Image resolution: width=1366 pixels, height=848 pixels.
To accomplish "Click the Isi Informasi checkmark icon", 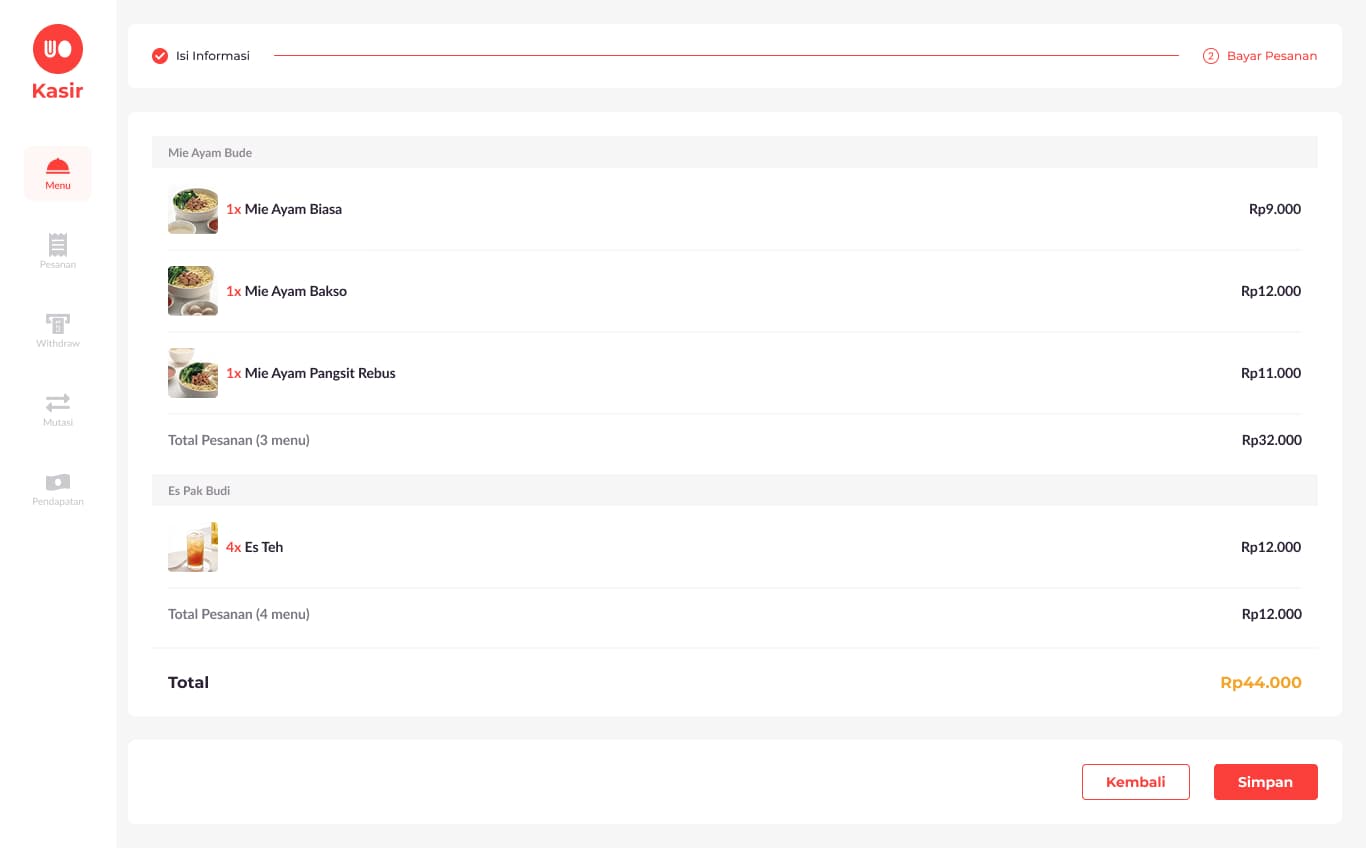I will [160, 56].
